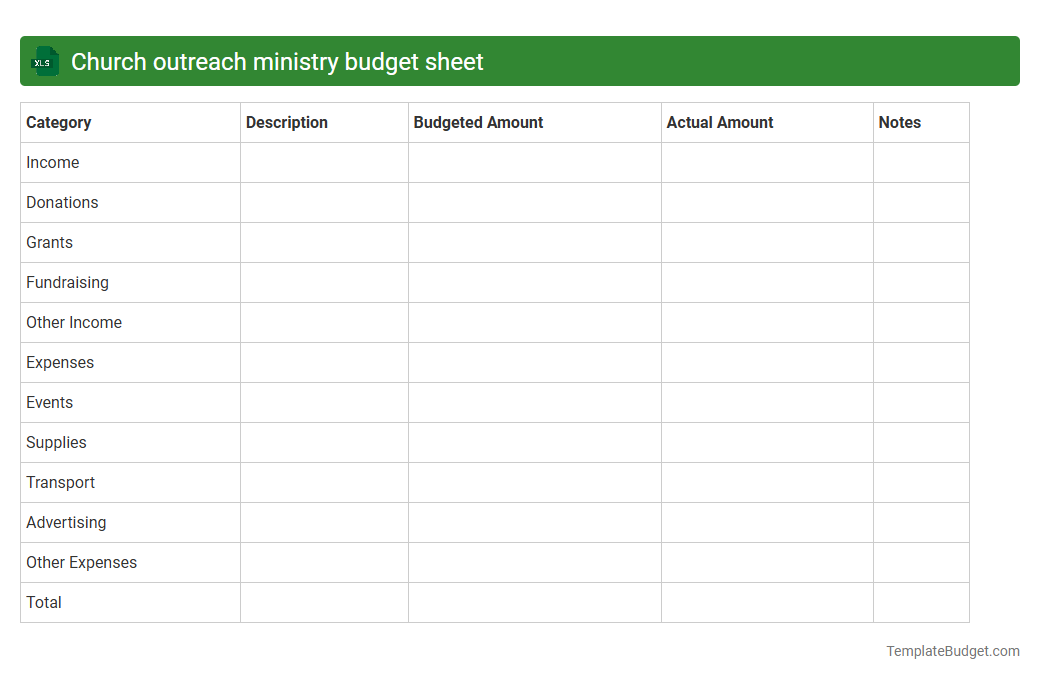Click the Events category cell
The image size is (1040, 680).
(x=50, y=402)
